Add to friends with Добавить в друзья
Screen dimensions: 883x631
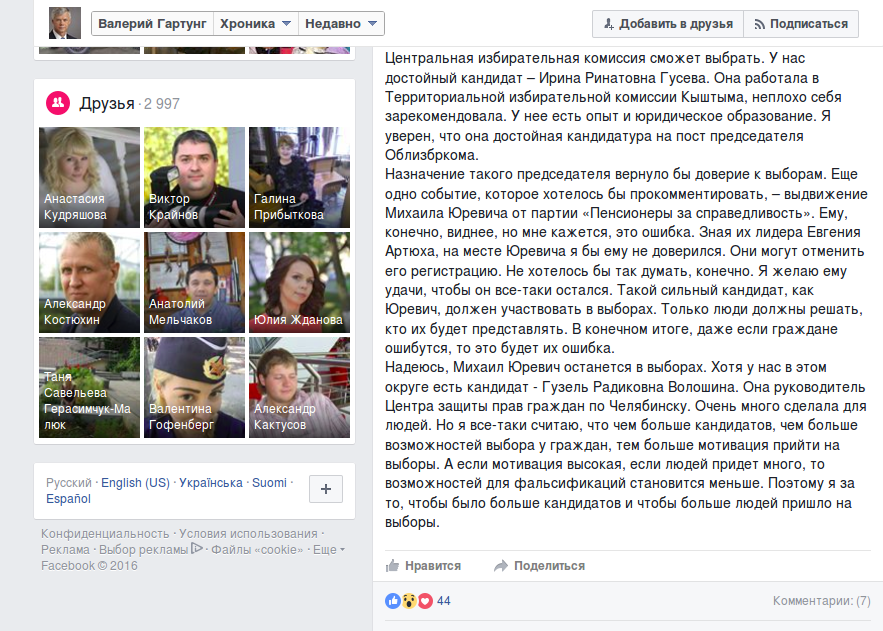tap(668, 24)
